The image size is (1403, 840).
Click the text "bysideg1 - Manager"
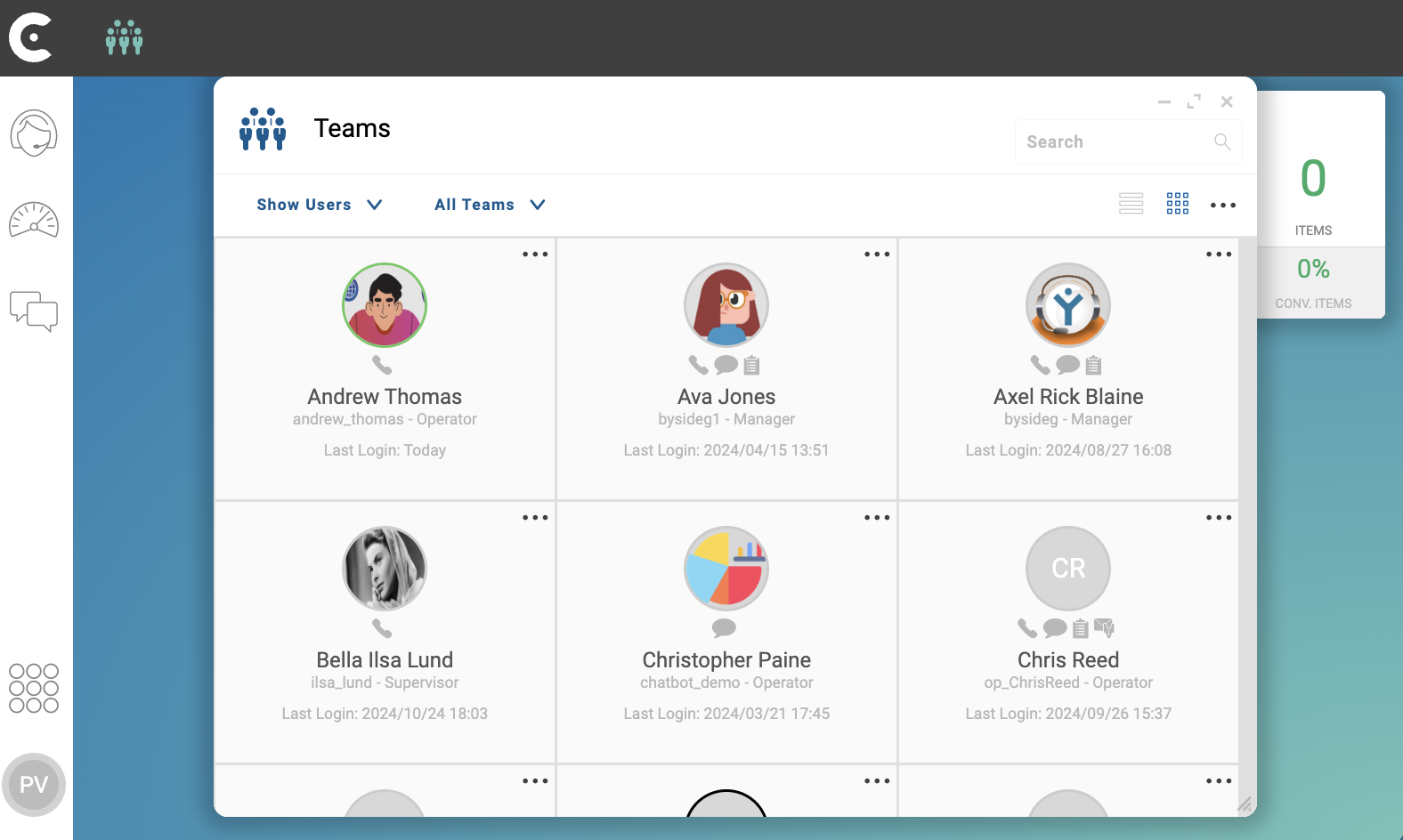[x=726, y=419]
